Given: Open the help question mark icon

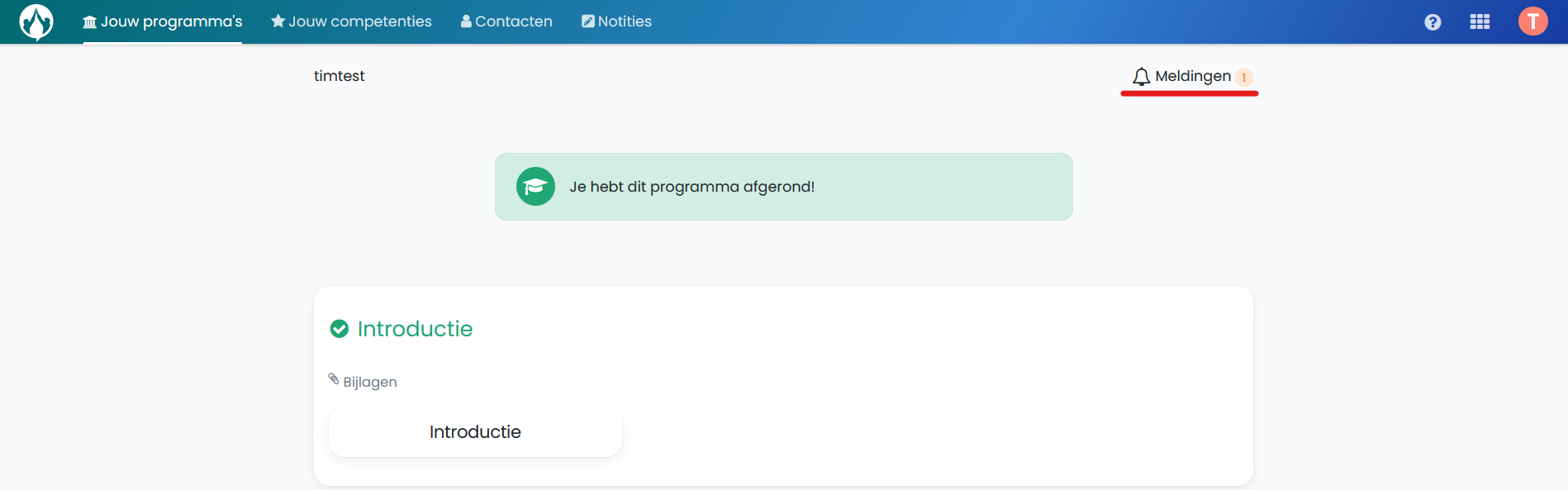Looking at the screenshot, I should (x=1433, y=22).
